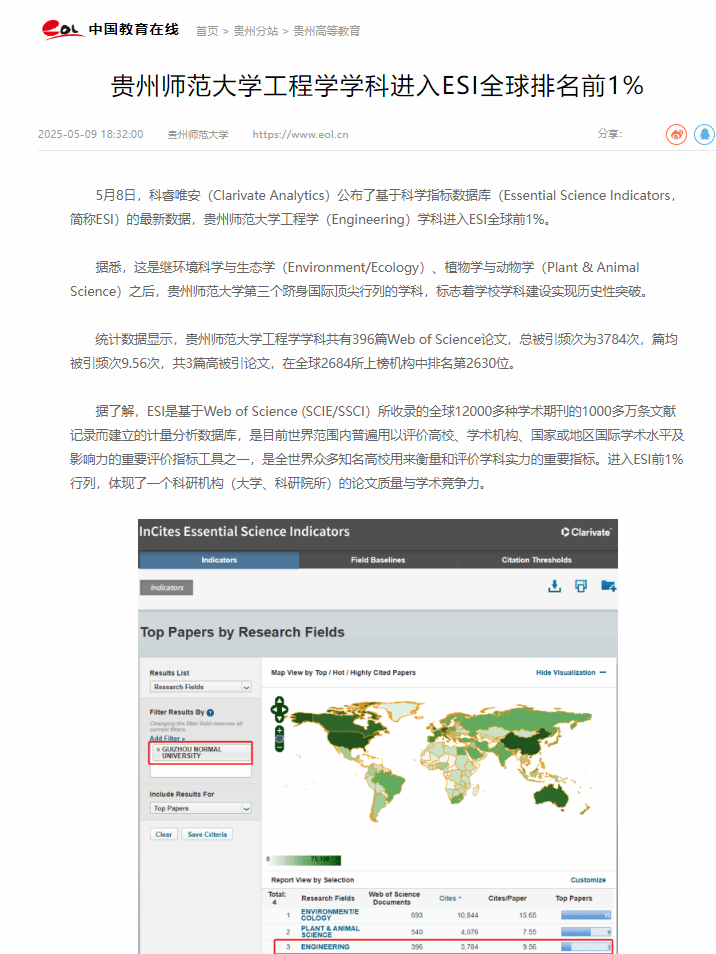The image size is (716, 954).
Task: Click the empty filter input box
Action: [x=201, y=771]
